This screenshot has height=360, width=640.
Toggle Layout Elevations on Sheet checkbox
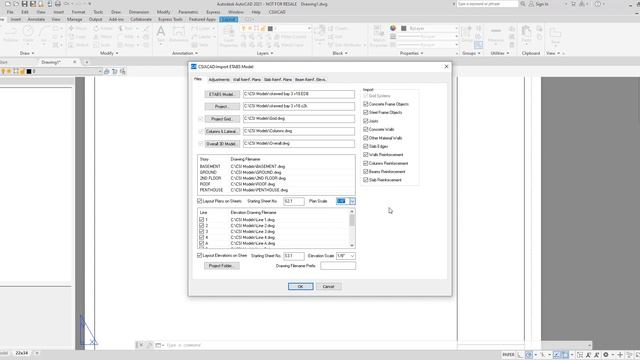(x=200, y=256)
